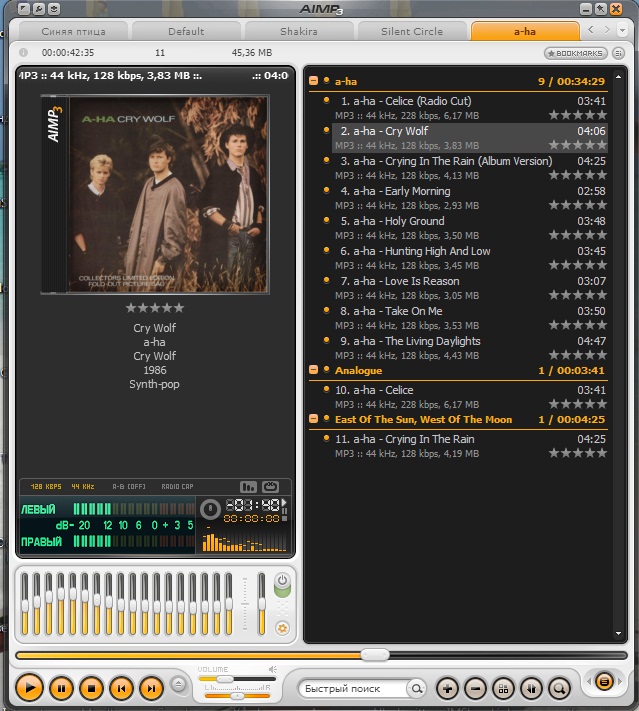Pause the current track
The image size is (639, 711).
(61, 689)
